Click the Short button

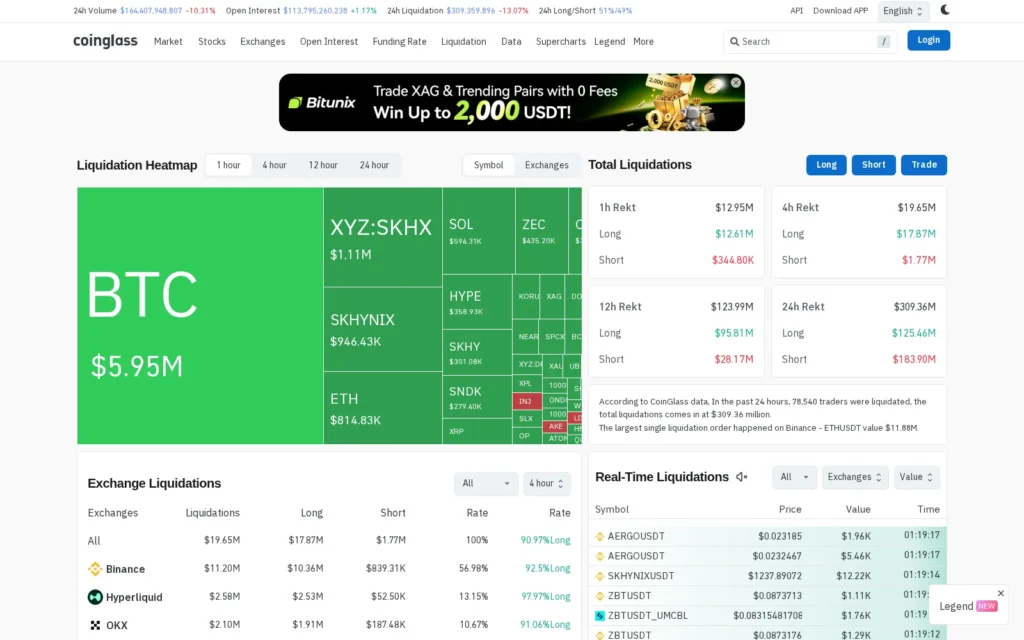click(873, 165)
